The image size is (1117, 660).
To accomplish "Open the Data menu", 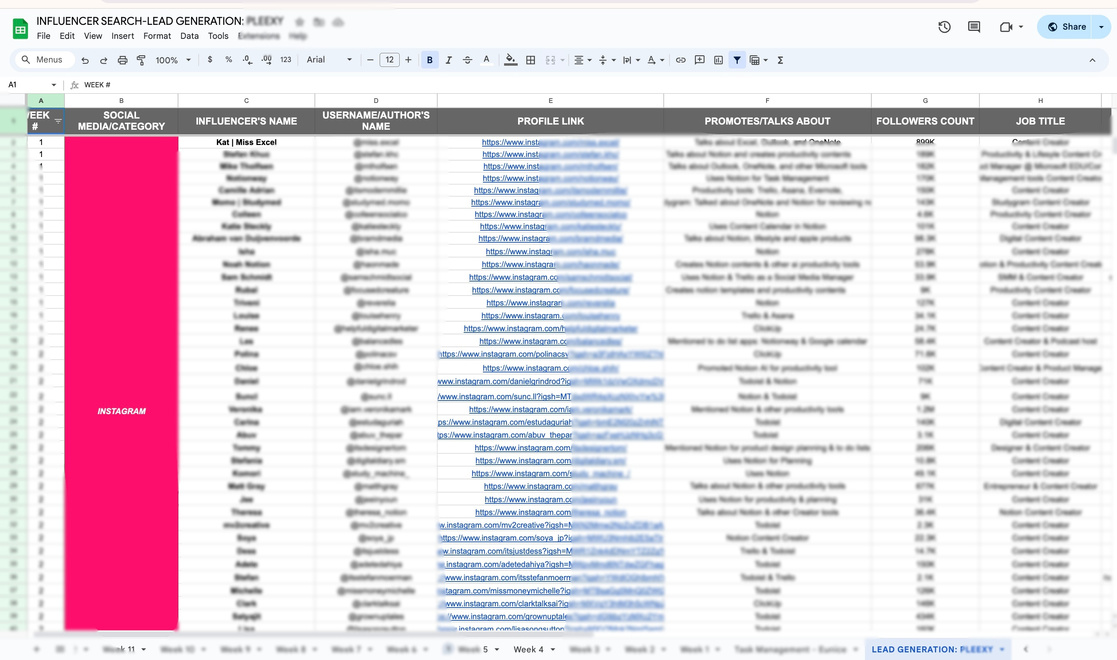I will point(189,36).
